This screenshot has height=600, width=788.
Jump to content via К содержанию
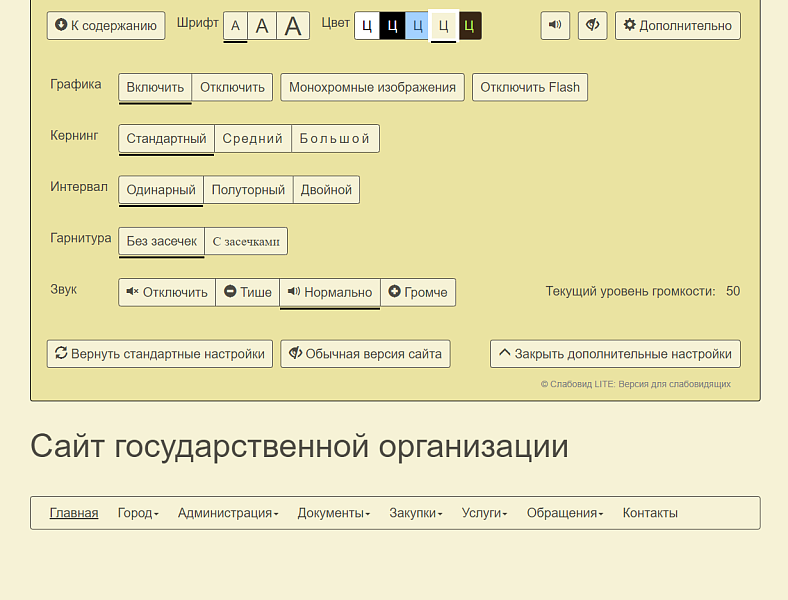pos(106,25)
